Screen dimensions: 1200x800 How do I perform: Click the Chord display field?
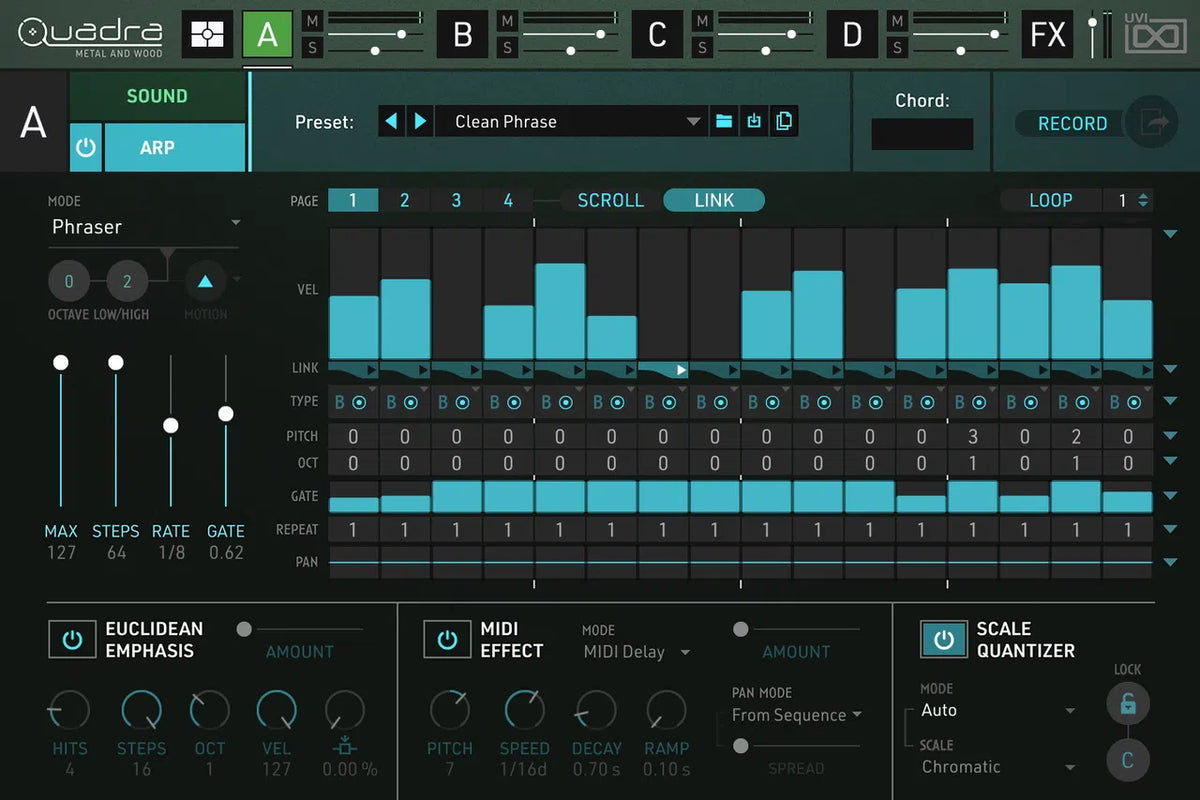921,134
